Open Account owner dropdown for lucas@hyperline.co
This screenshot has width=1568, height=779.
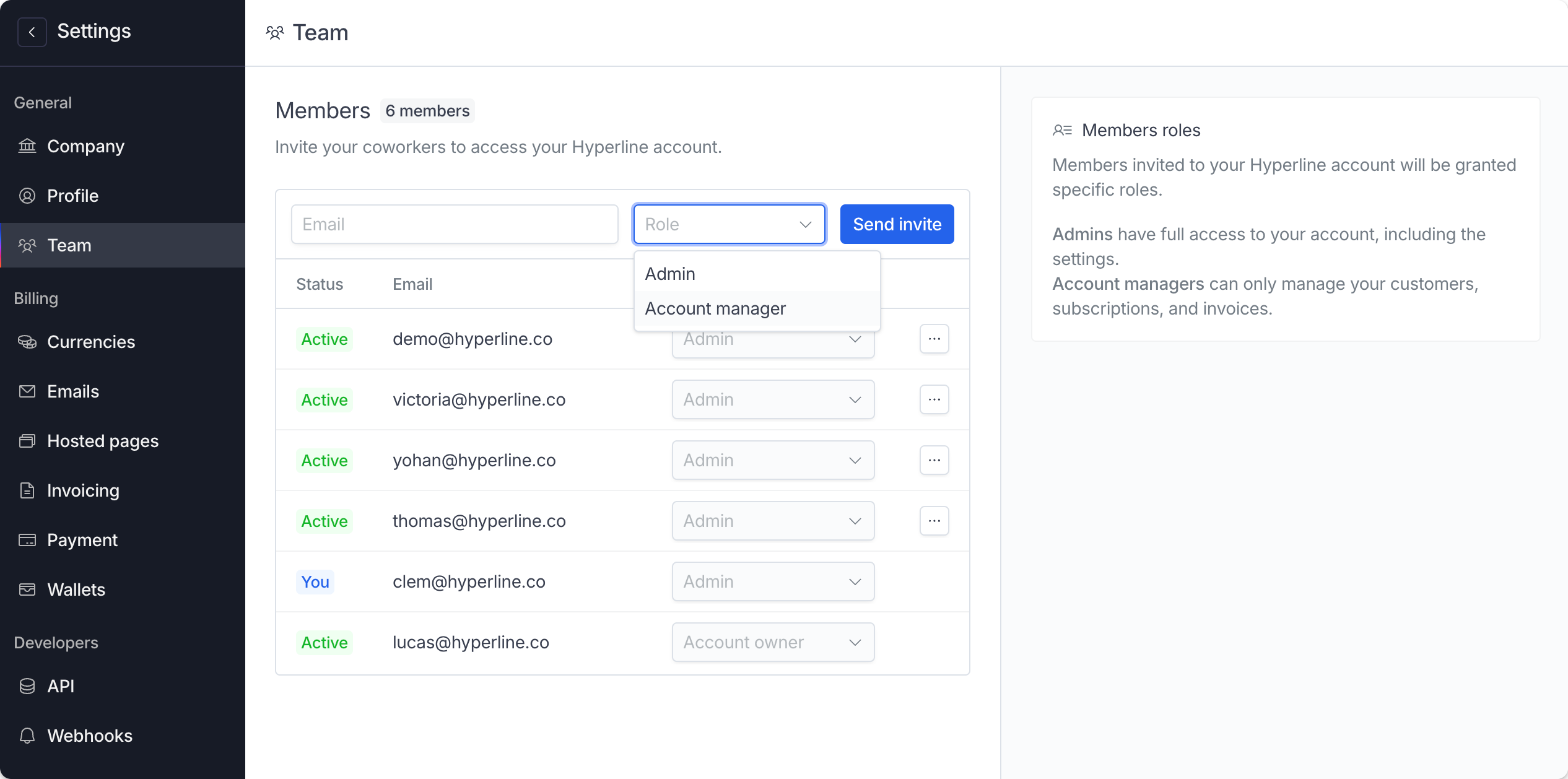point(773,642)
